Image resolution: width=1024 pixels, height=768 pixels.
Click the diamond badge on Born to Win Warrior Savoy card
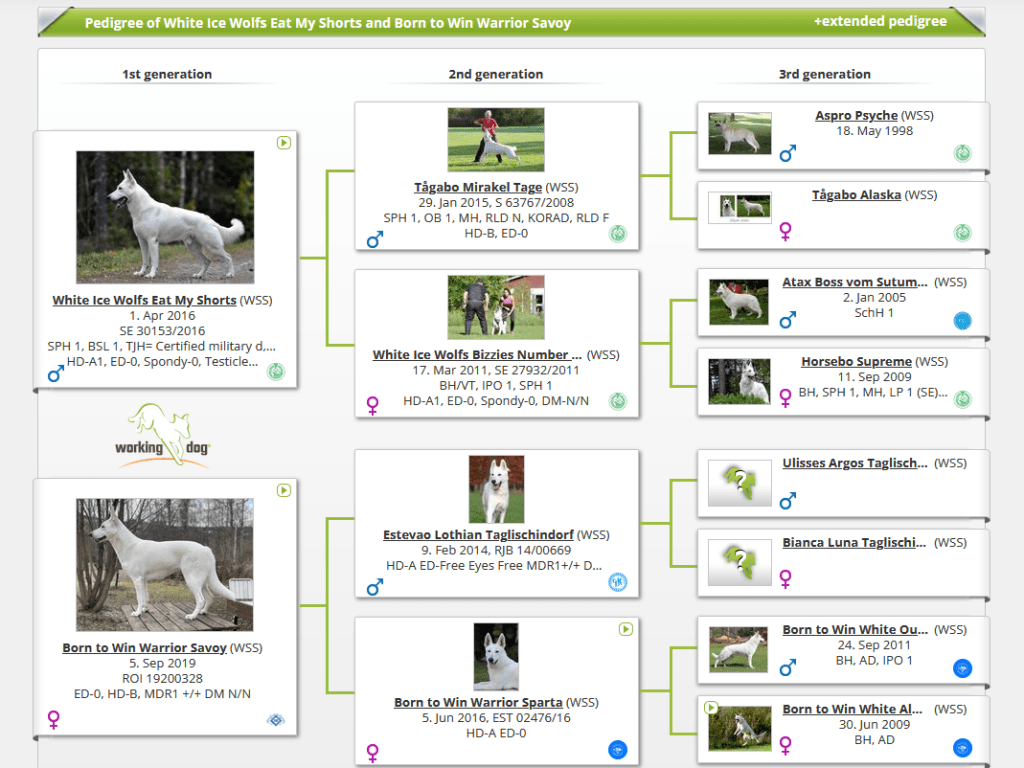276,720
